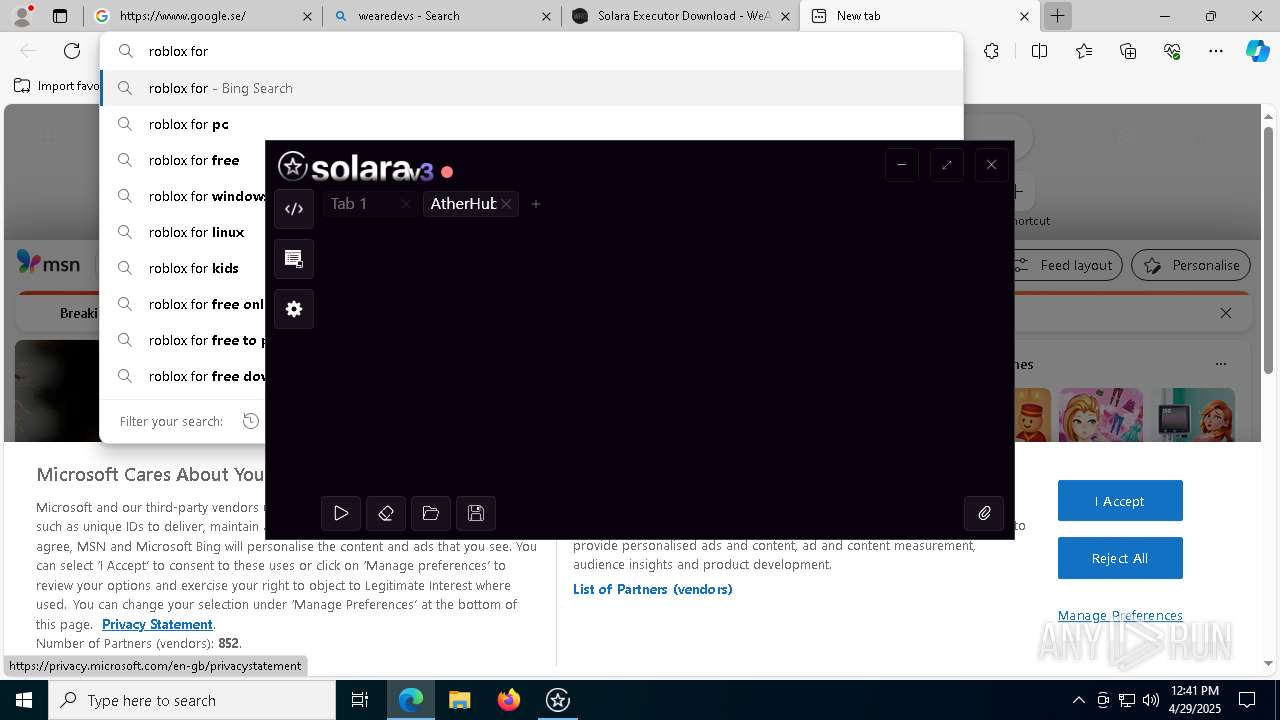This screenshot has height=720, width=1280.
Task: Click Edge address bar search field
Action: (x=531, y=51)
